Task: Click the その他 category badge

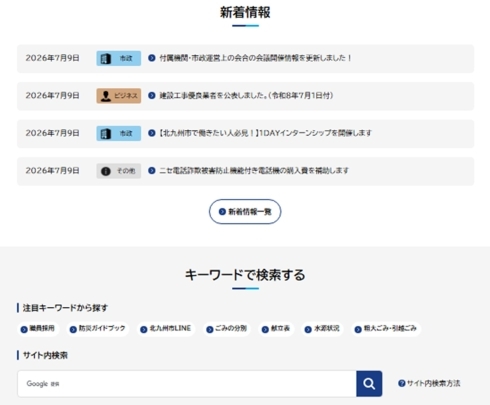Action: click(x=119, y=171)
